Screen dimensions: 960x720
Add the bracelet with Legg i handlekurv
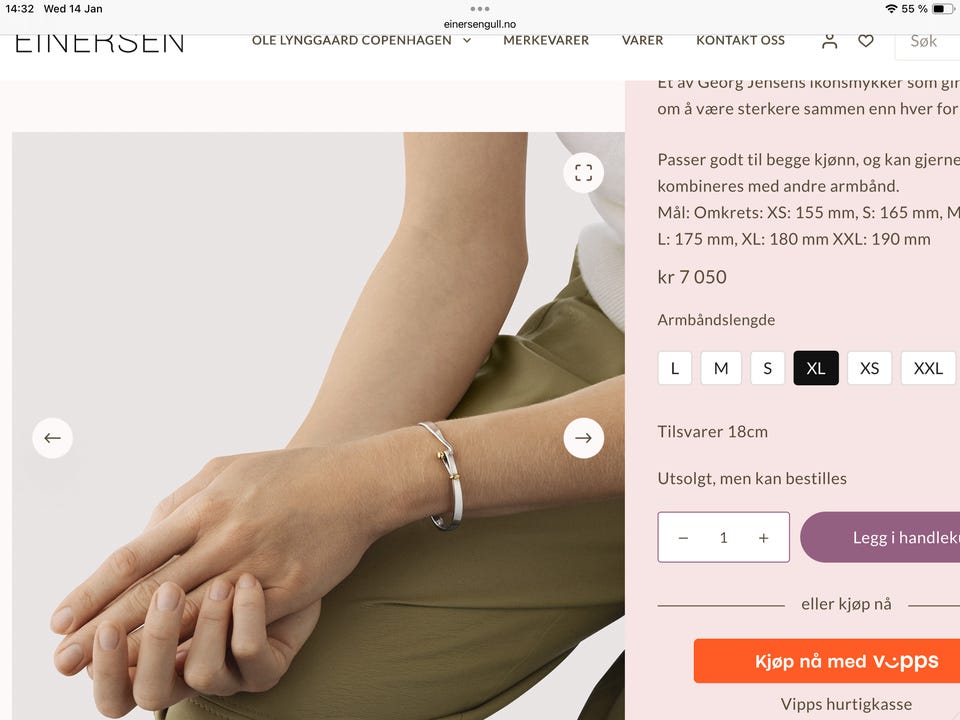tap(880, 538)
